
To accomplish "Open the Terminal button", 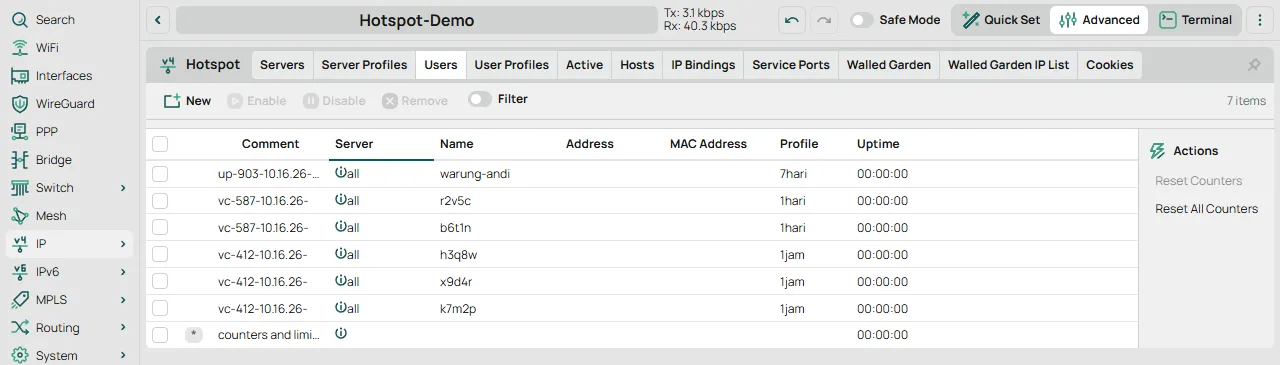I will point(1196,20).
